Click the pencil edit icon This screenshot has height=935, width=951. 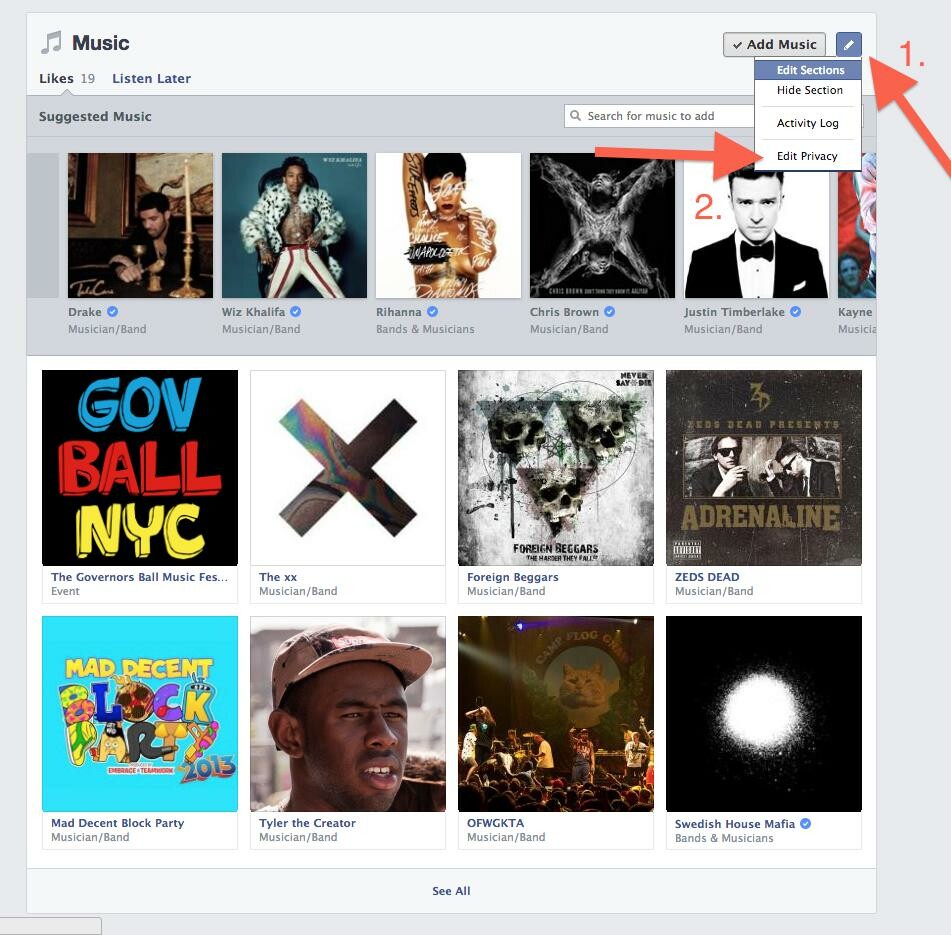[848, 44]
